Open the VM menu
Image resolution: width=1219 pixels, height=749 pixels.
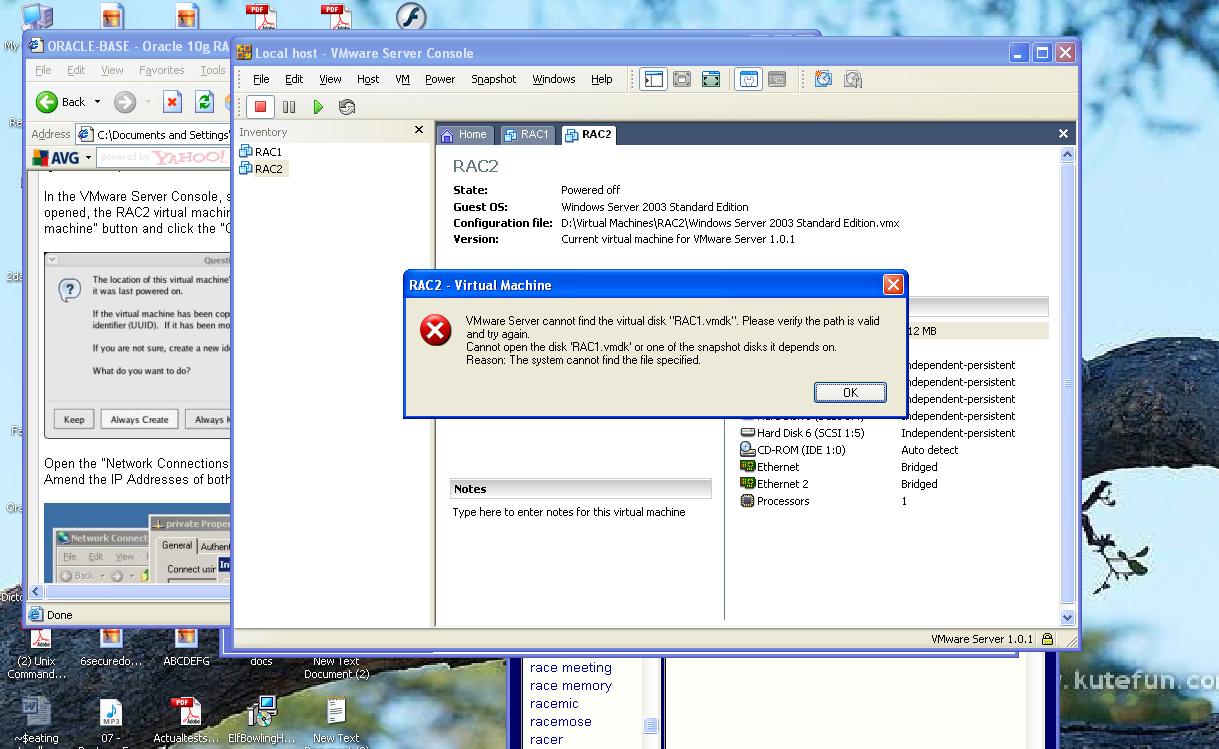click(402, 79)
